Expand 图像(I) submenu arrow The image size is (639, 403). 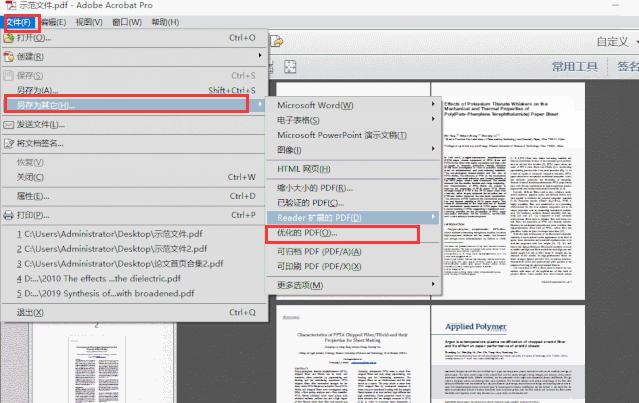433,149
